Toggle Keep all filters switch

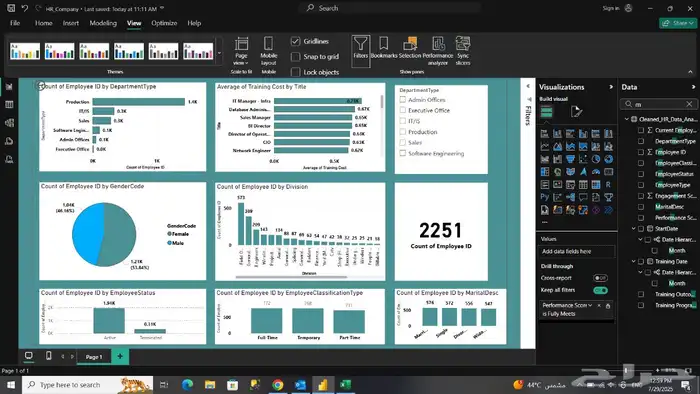click(600, 290)
